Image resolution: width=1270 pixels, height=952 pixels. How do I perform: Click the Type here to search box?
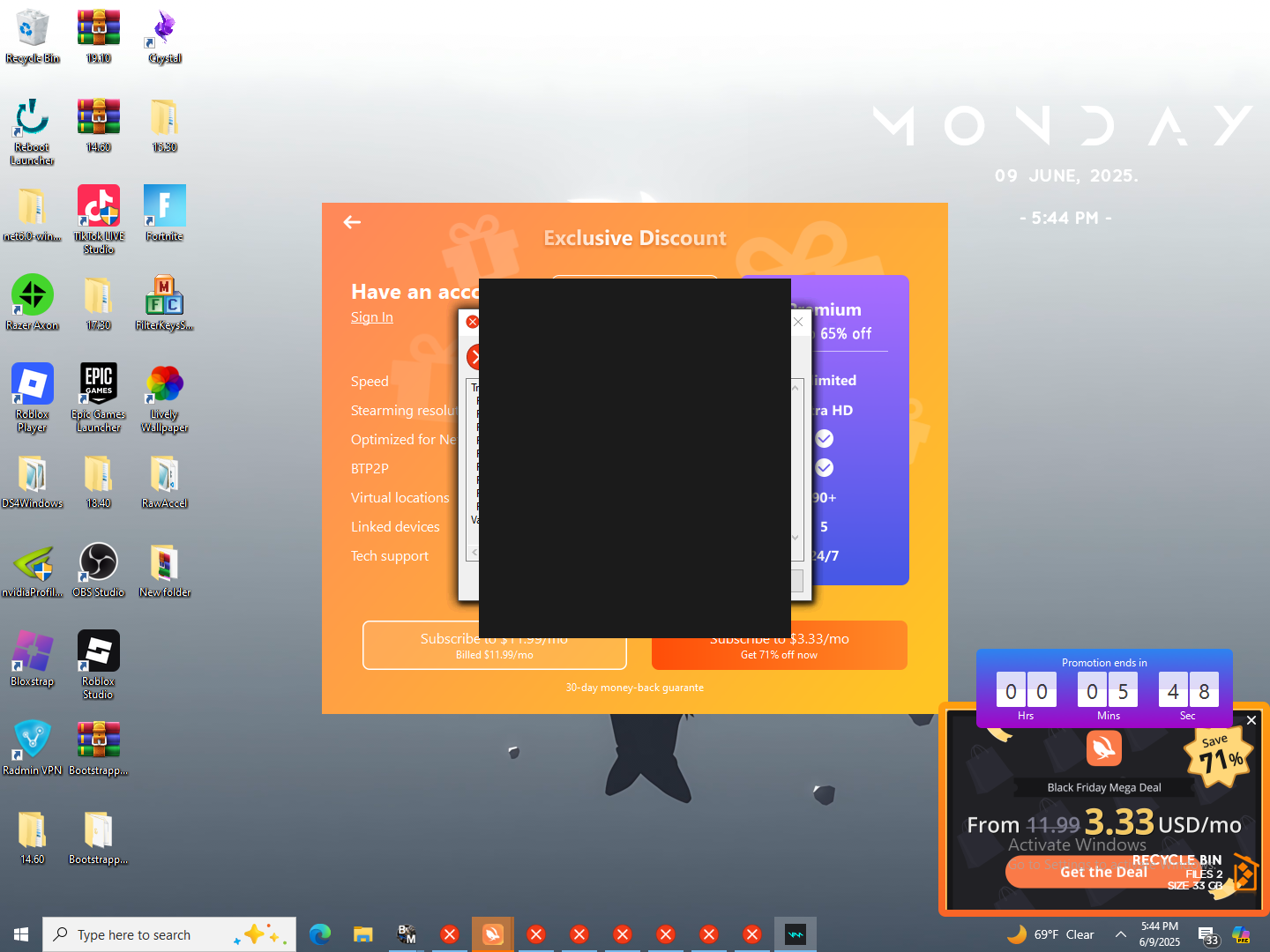click(169, 934)
